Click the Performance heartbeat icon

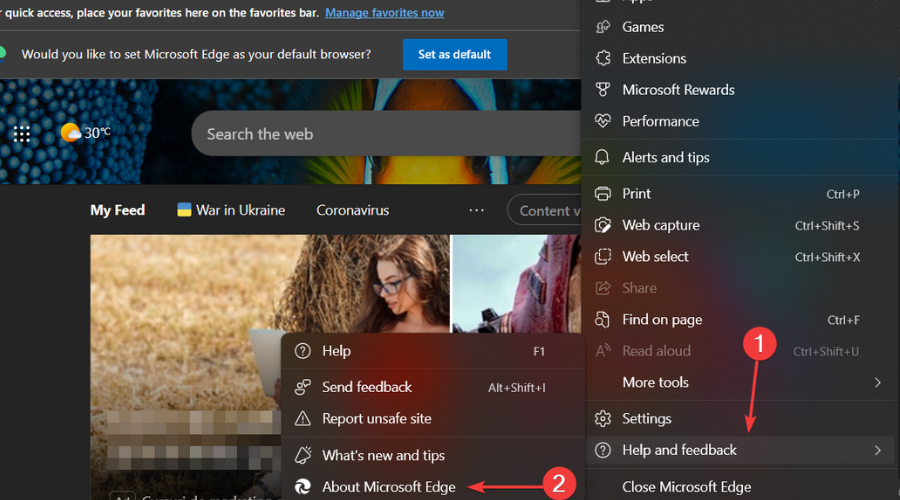pos(602,121)
